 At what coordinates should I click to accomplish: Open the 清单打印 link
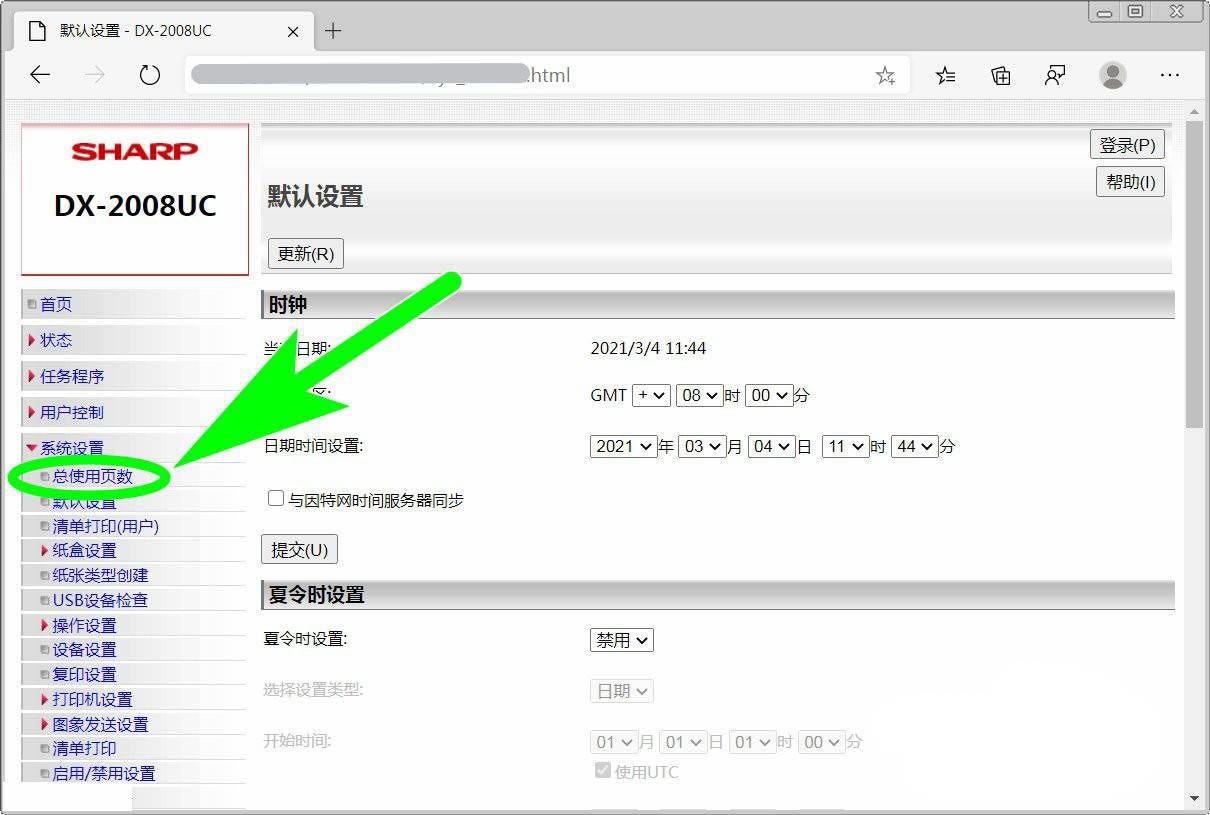(84, 748)
